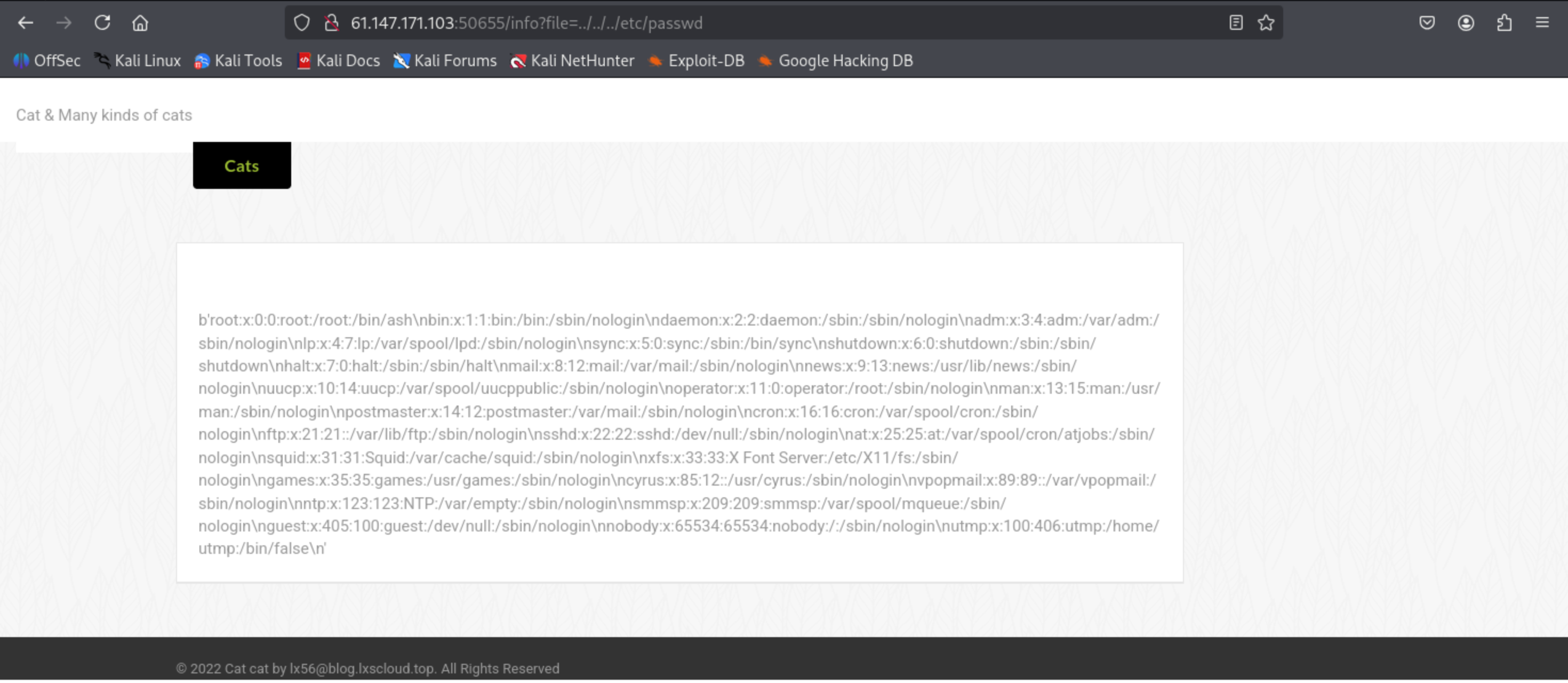Reload the current page

point(102,23)
